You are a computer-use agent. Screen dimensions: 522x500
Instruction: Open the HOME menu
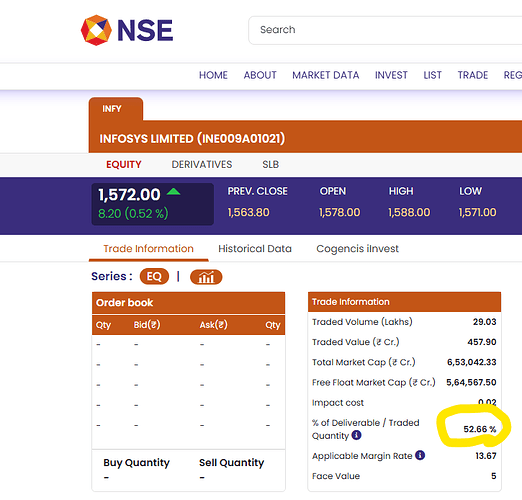point(213,75)
